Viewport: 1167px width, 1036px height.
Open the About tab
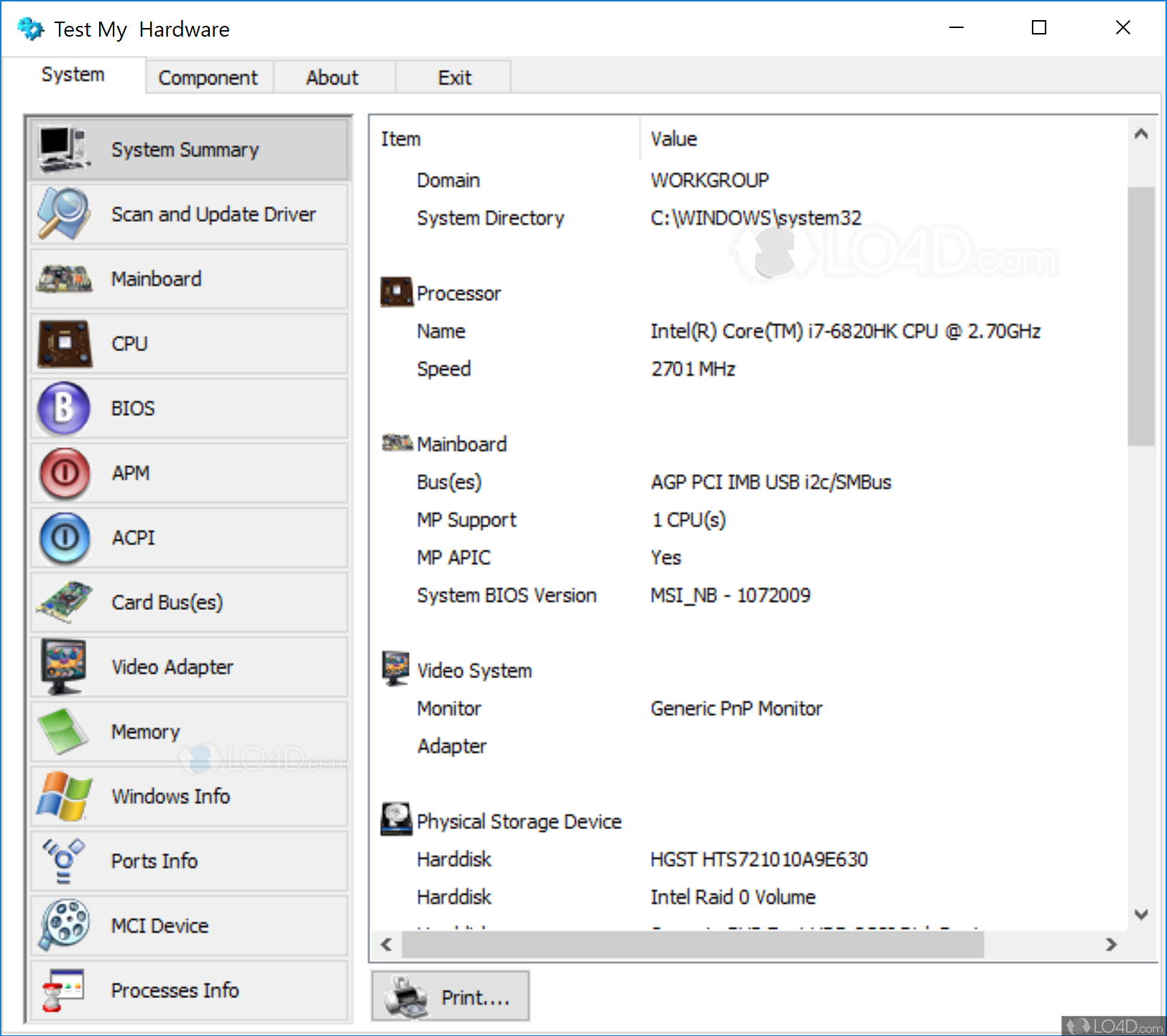pos(332,78)
